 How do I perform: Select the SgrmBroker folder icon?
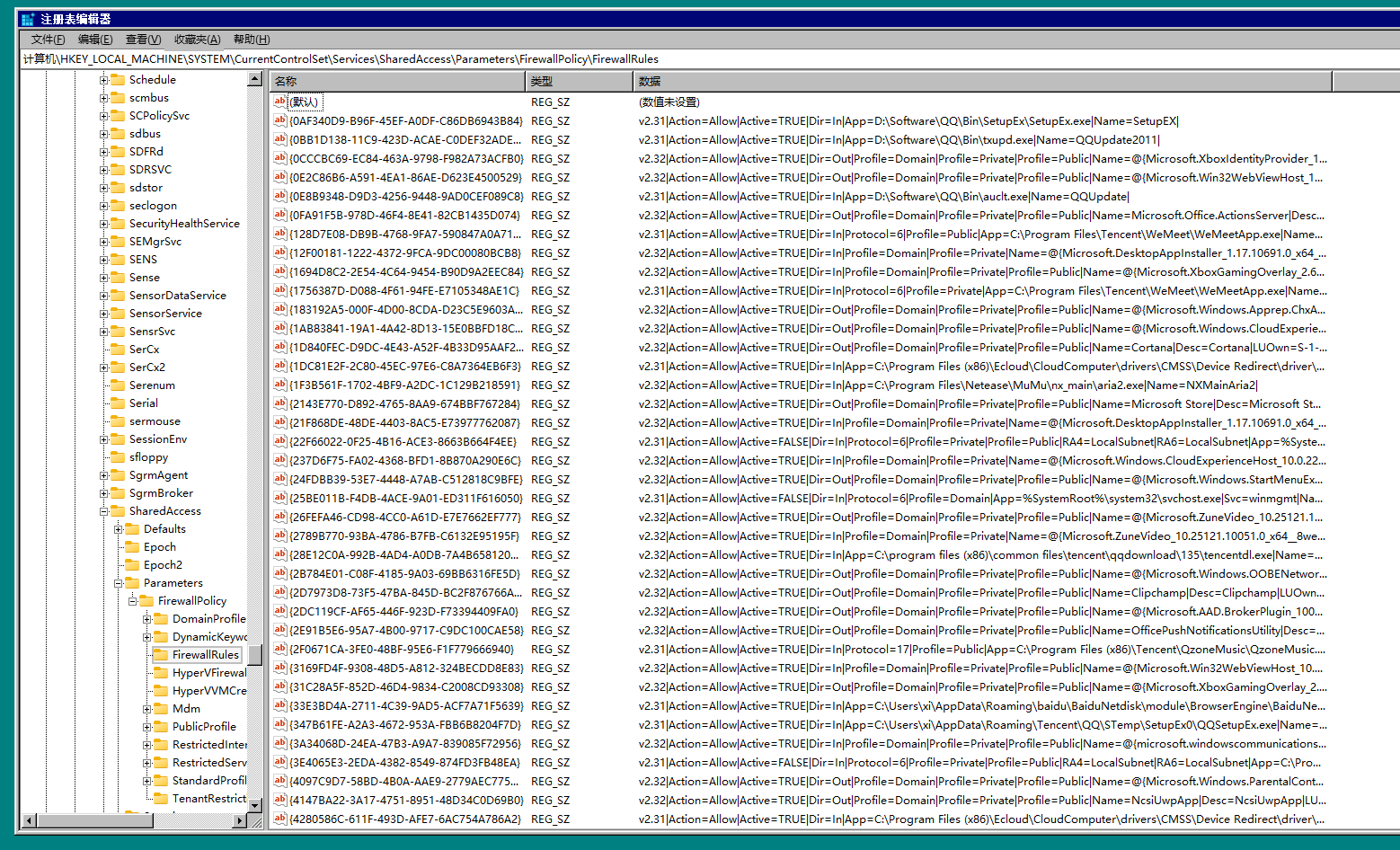point(118,493)
